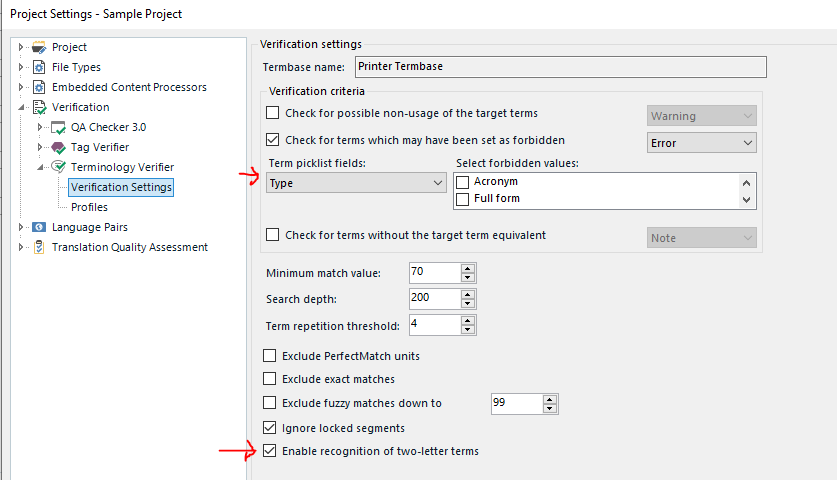Open the Note severity dropdown
The height and width of the screenshot is (480, 837).
[701, 238]
